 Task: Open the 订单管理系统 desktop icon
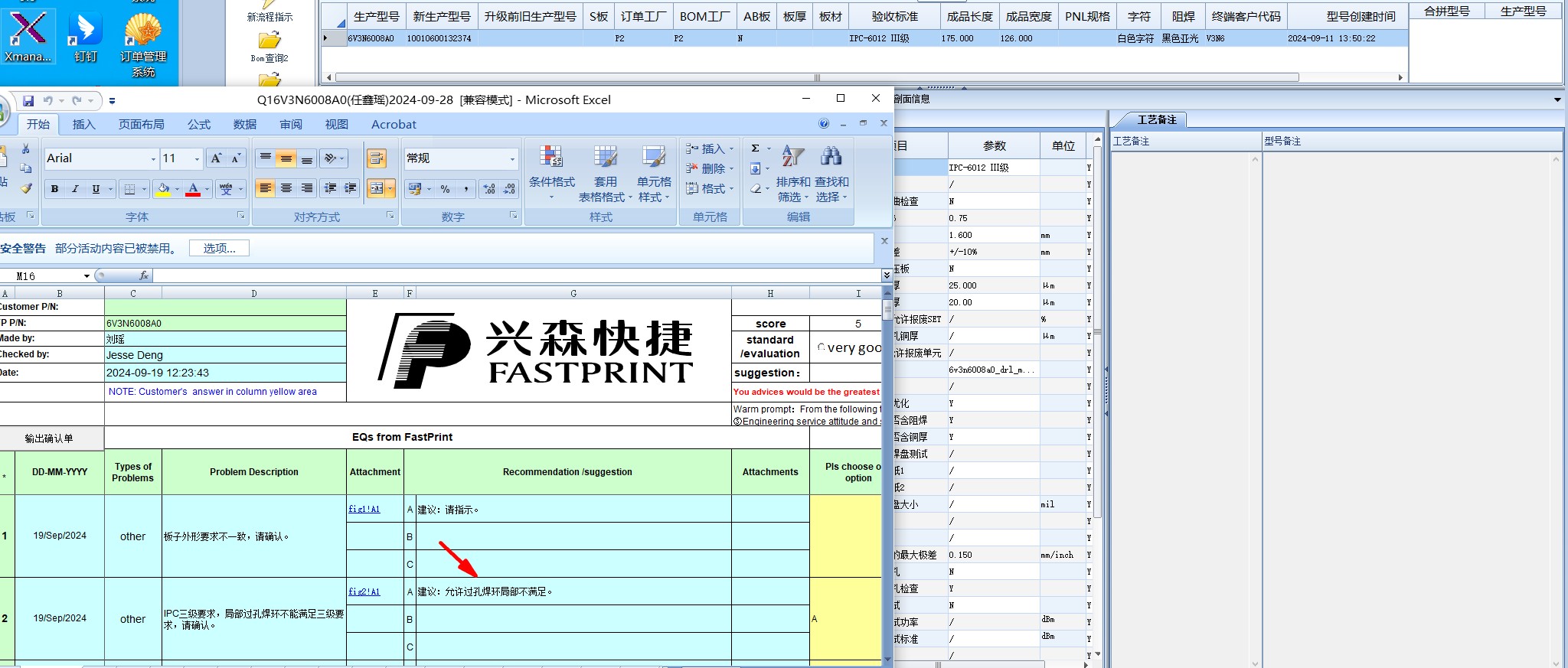143,46
